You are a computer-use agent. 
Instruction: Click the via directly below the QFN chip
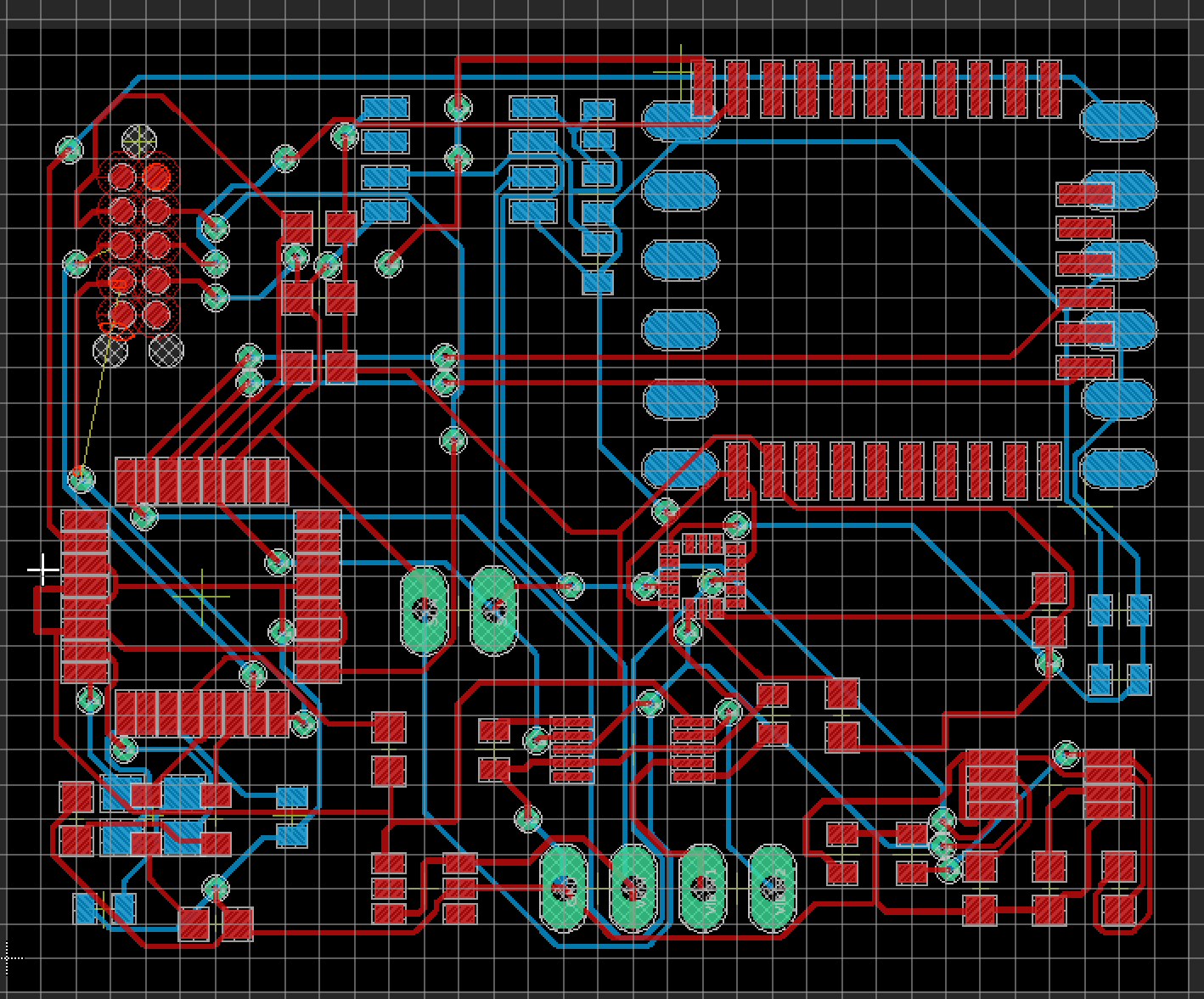point(688,631)
